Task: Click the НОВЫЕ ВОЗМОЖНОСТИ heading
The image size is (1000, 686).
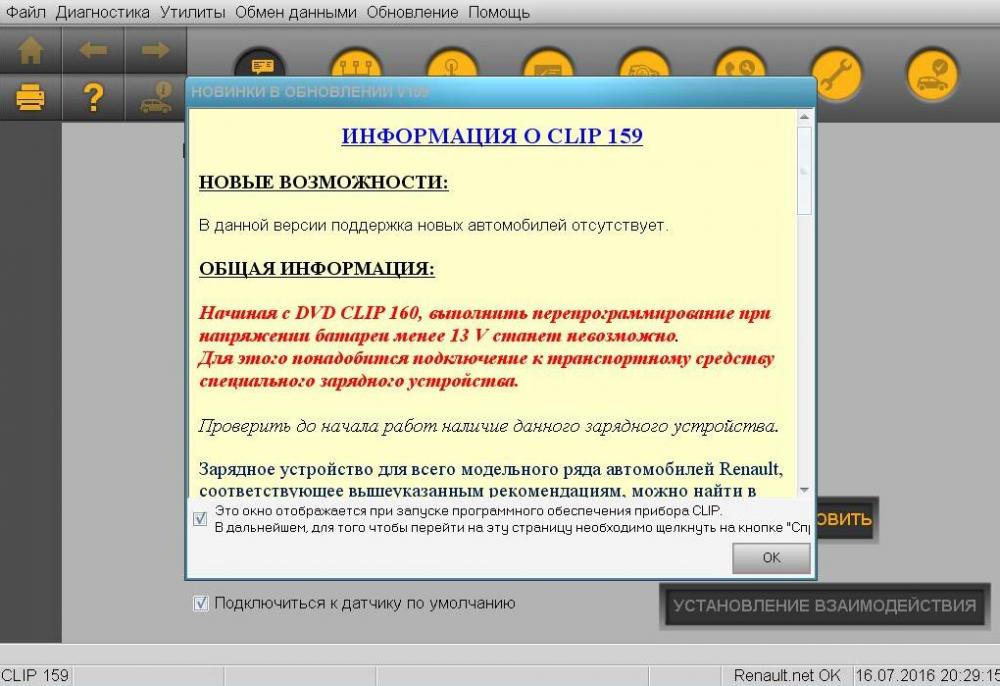Action: pyautogui.click(x=323, y=182)
